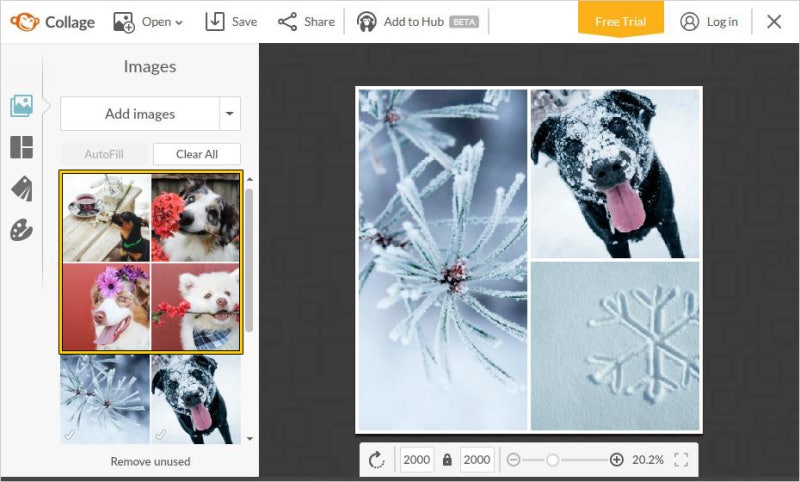Click the Save download icon

pos(215,21)
